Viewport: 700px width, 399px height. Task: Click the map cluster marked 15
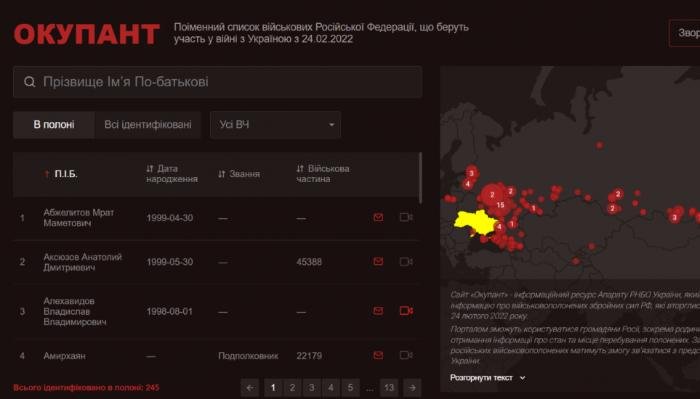coord(500,205)
